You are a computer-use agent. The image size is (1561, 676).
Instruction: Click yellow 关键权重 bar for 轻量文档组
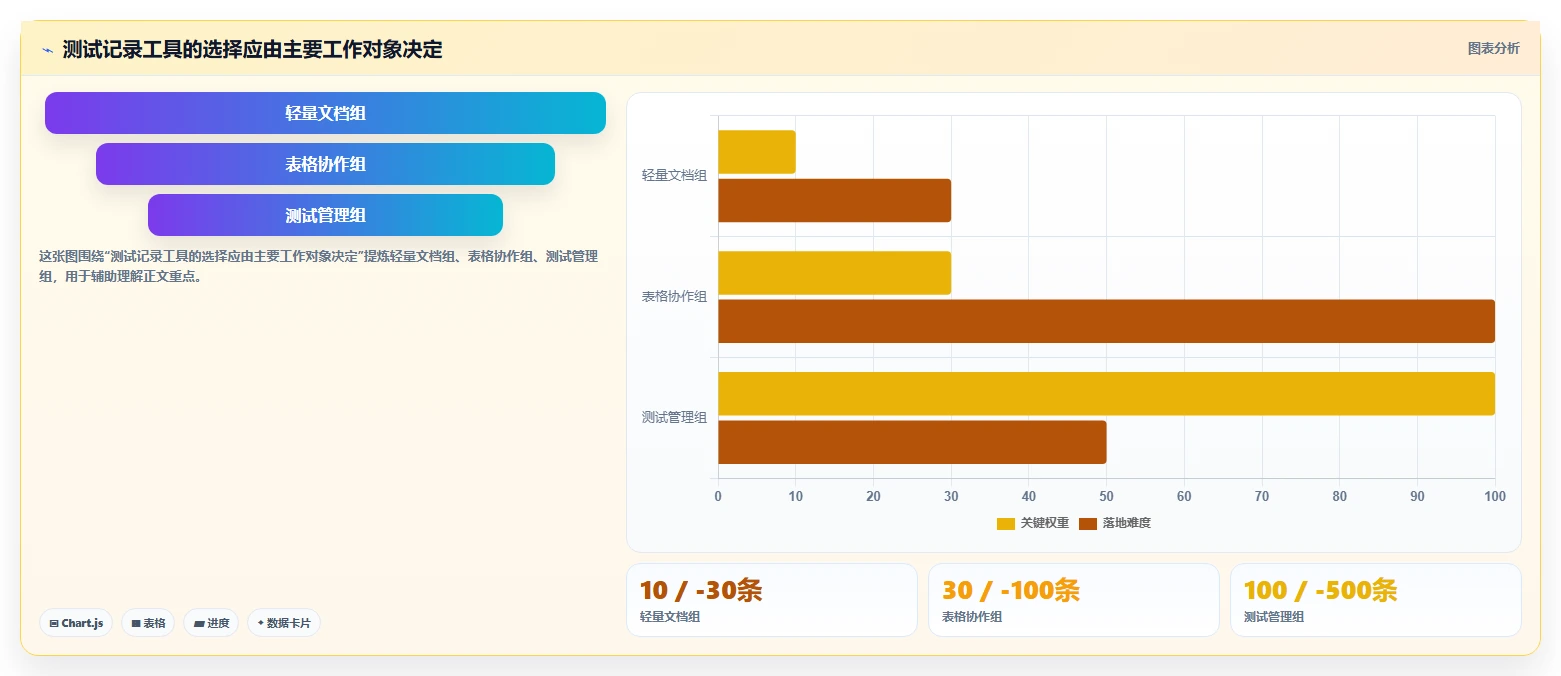[757, 152]
